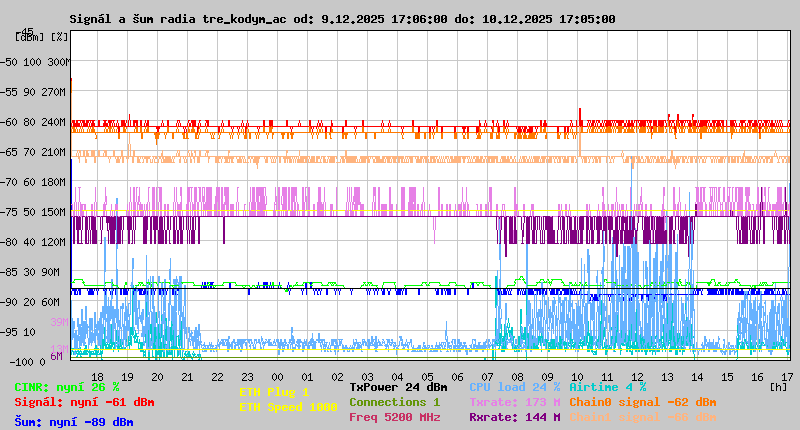Select the red Signál legend entry
The height and width of the screenshot is (430, 800).
coord(83,402)
